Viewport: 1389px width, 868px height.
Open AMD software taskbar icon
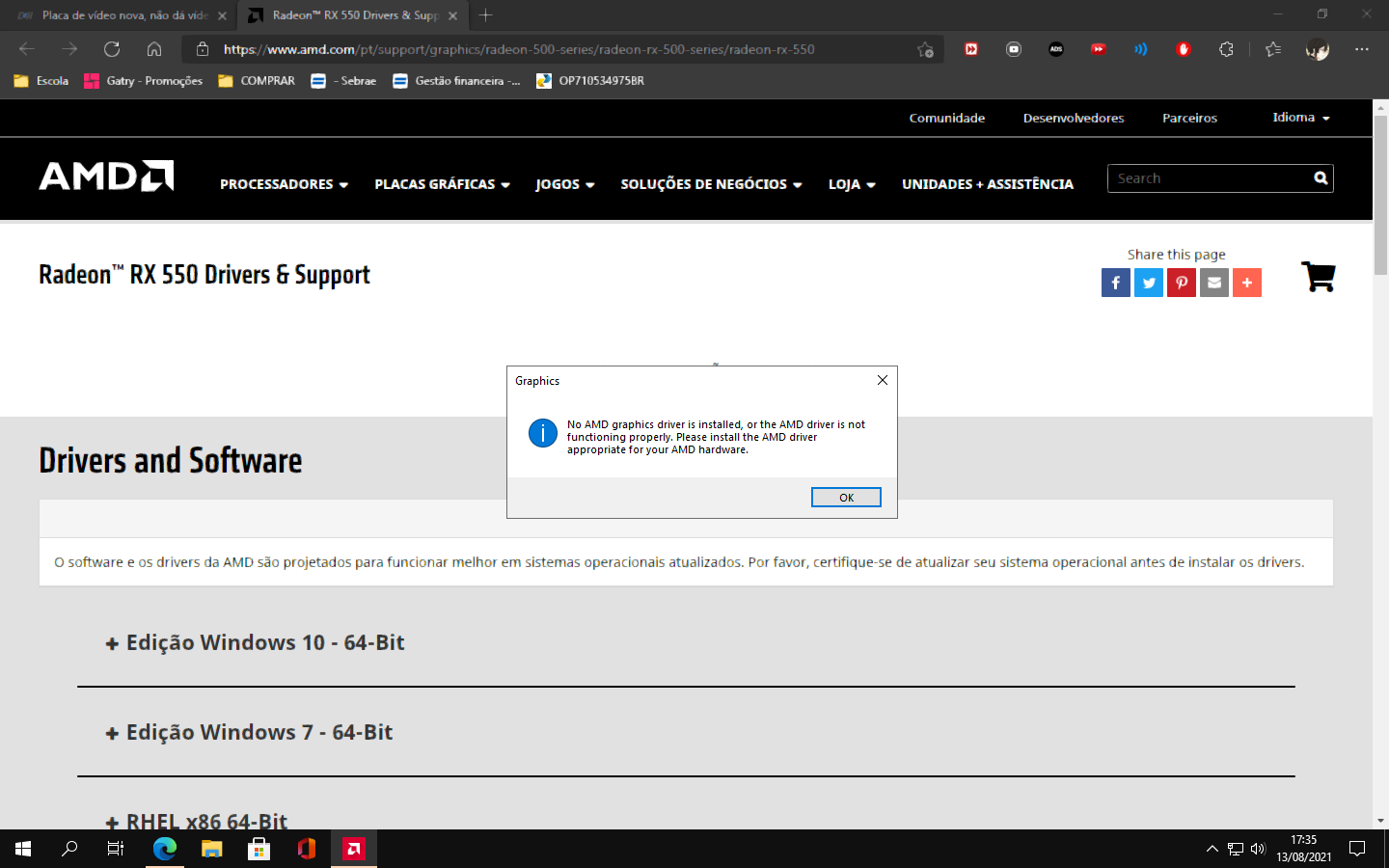354,849
